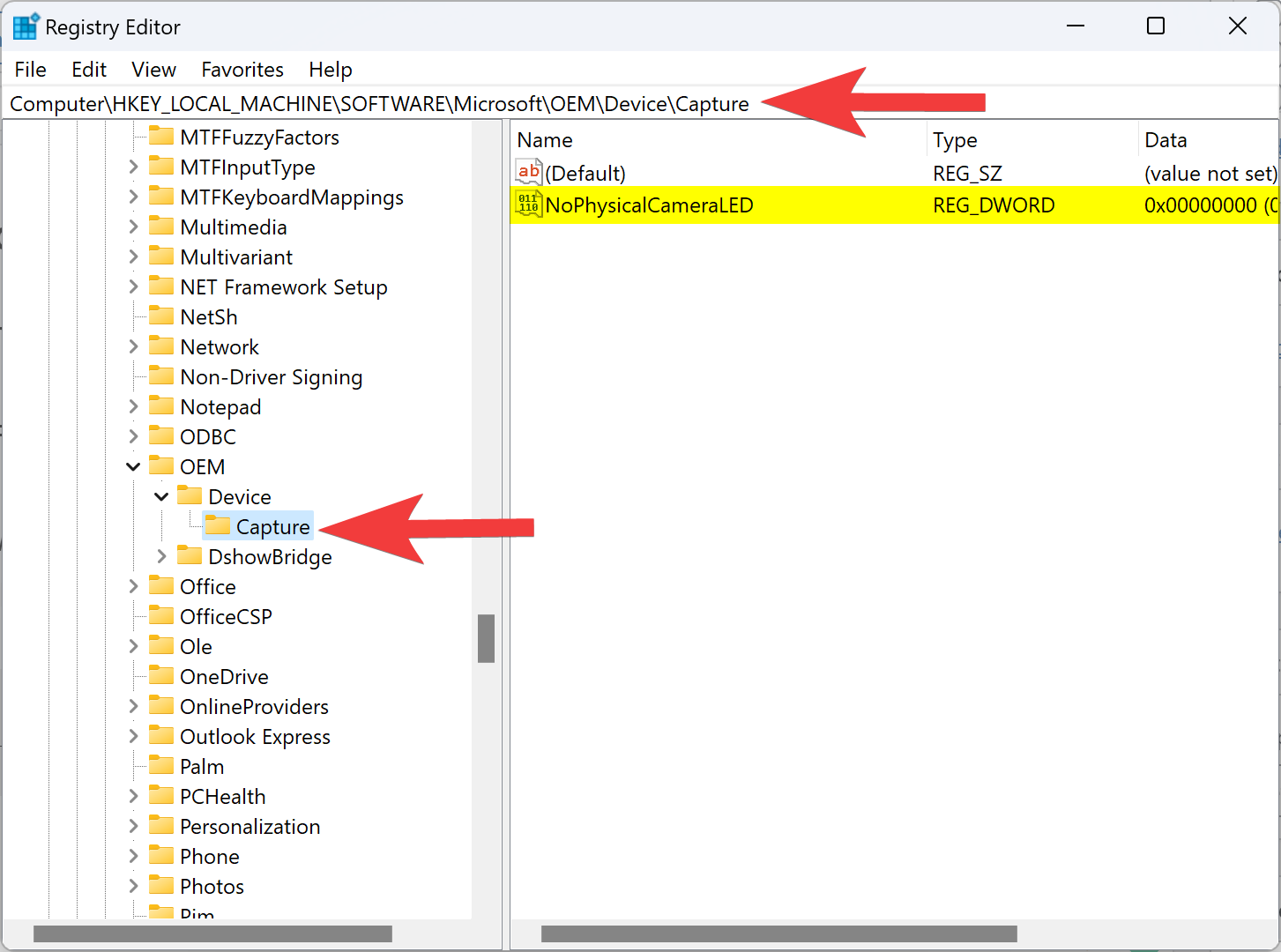This screenshot has width=1281, height=952.
Task: Click the Capture folder icon
Action: [218, 525]
